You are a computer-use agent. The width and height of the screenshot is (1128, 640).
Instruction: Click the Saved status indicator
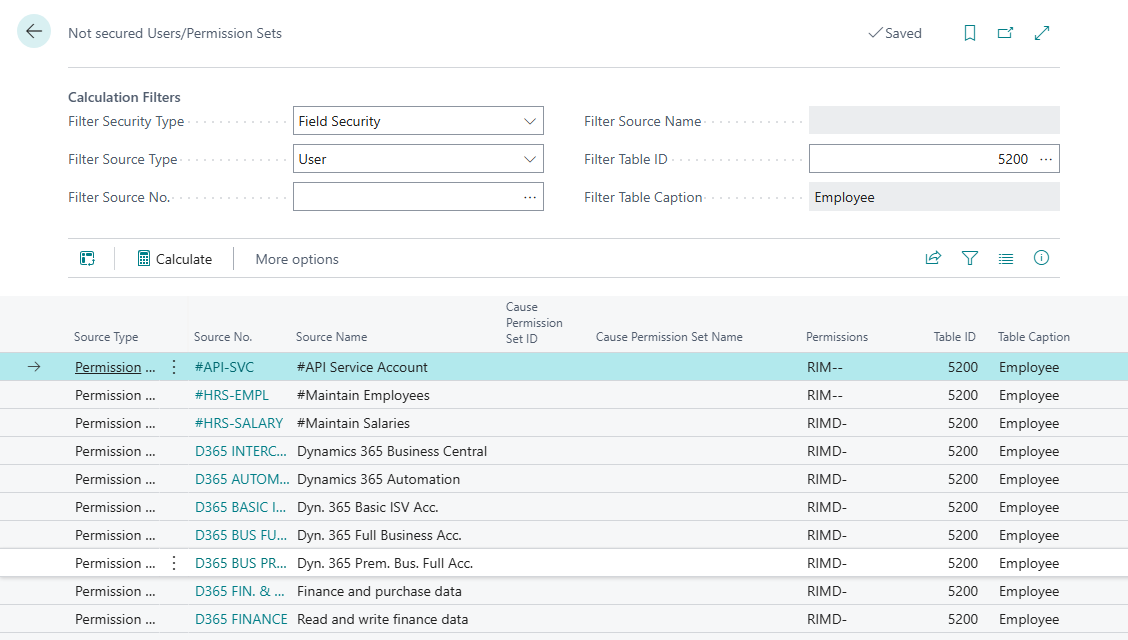895,33
